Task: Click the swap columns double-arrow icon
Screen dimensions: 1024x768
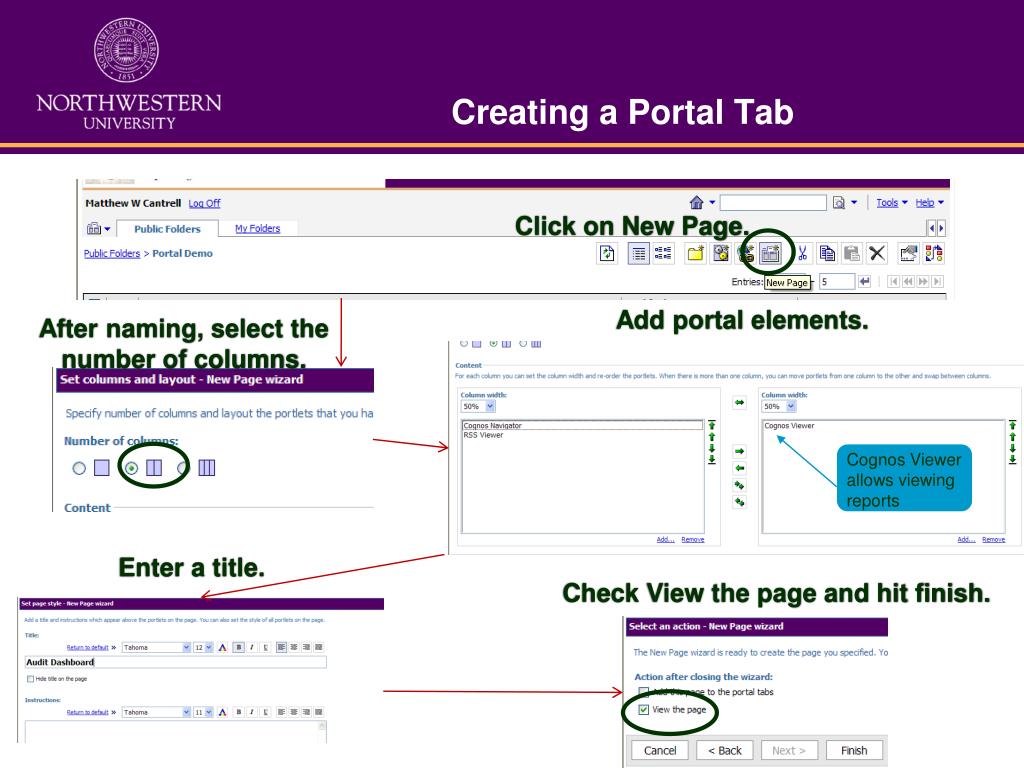Action: coord(739,402)
